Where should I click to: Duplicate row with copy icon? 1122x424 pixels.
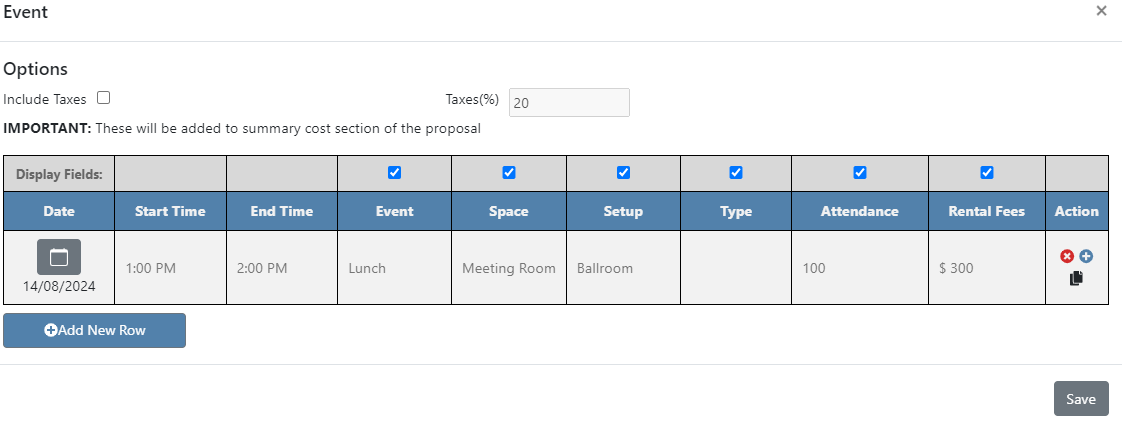pos(1076,278)
